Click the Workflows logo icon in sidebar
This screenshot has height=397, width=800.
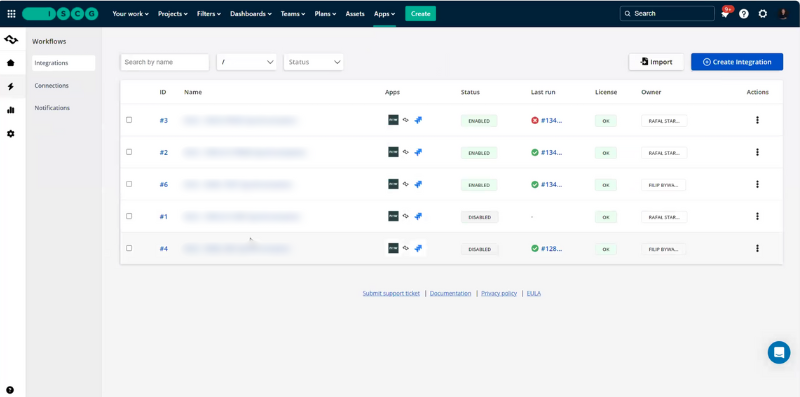(11, 39)
